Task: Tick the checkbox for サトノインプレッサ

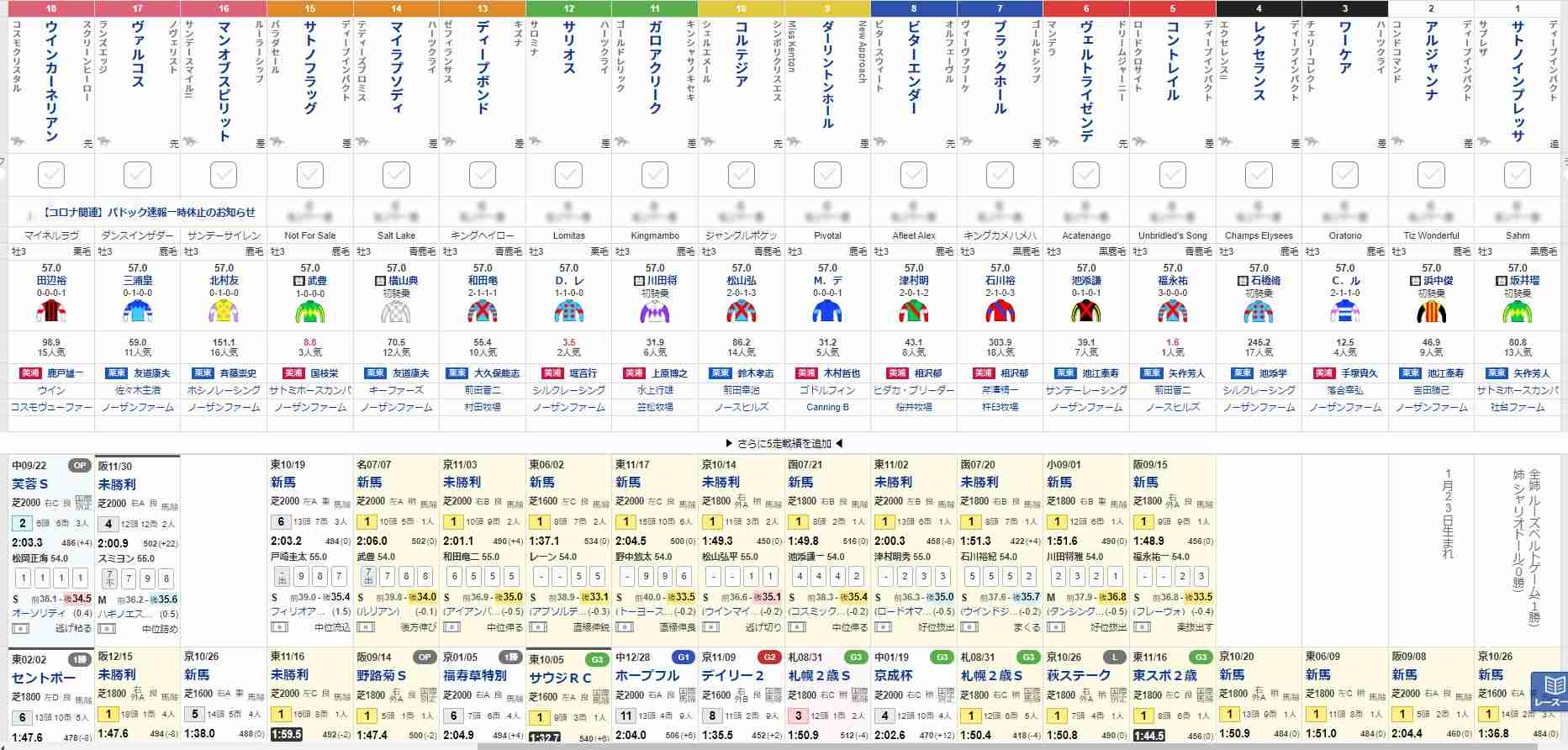Action: coord(1518,175)
